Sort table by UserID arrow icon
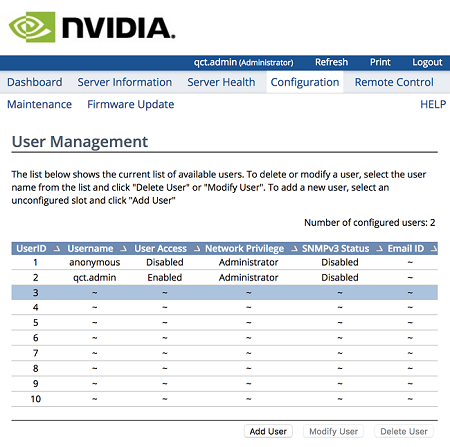 click(x=57, y=249)
